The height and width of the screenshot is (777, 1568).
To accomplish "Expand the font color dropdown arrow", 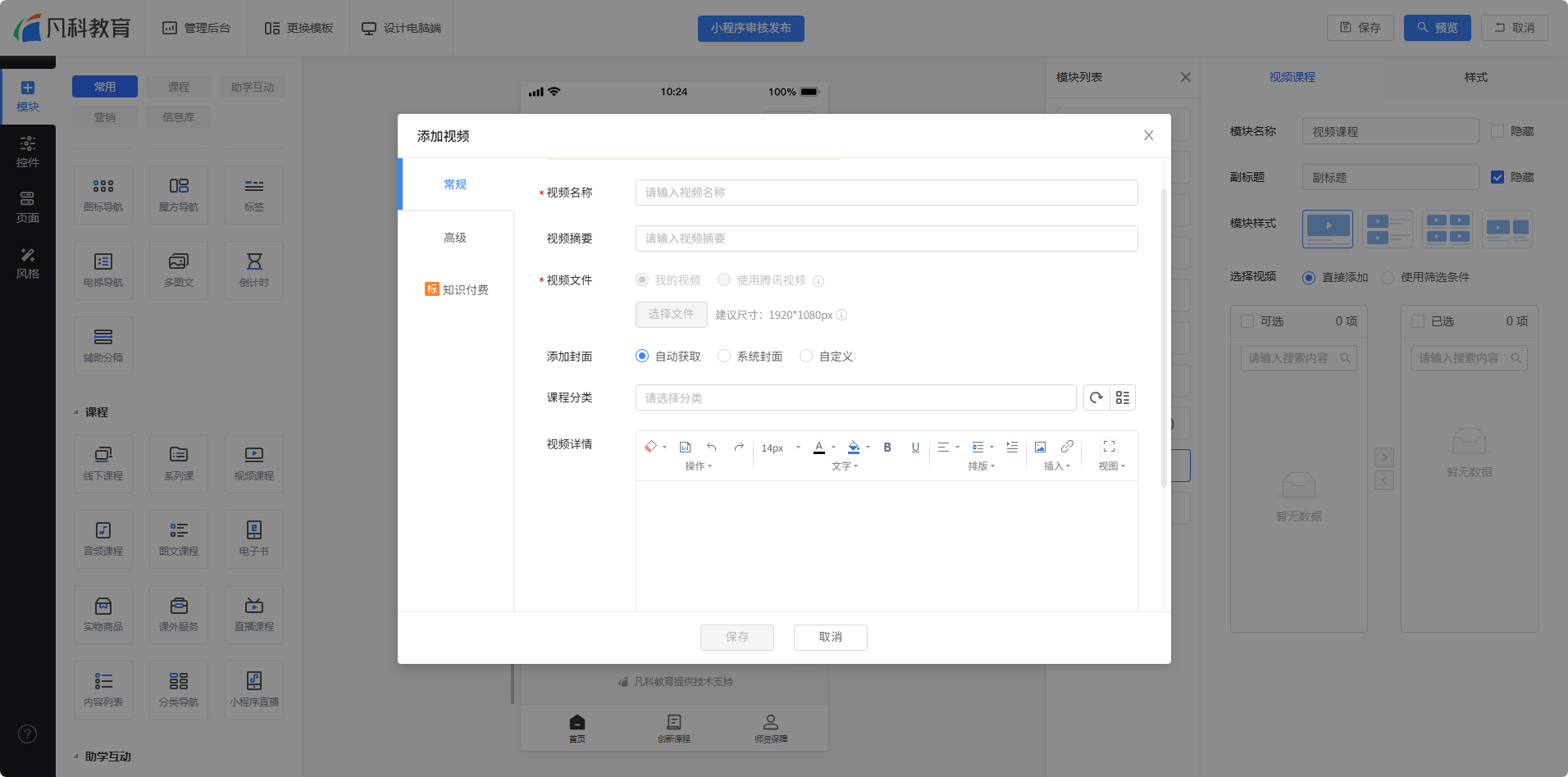I will [833, 448].
